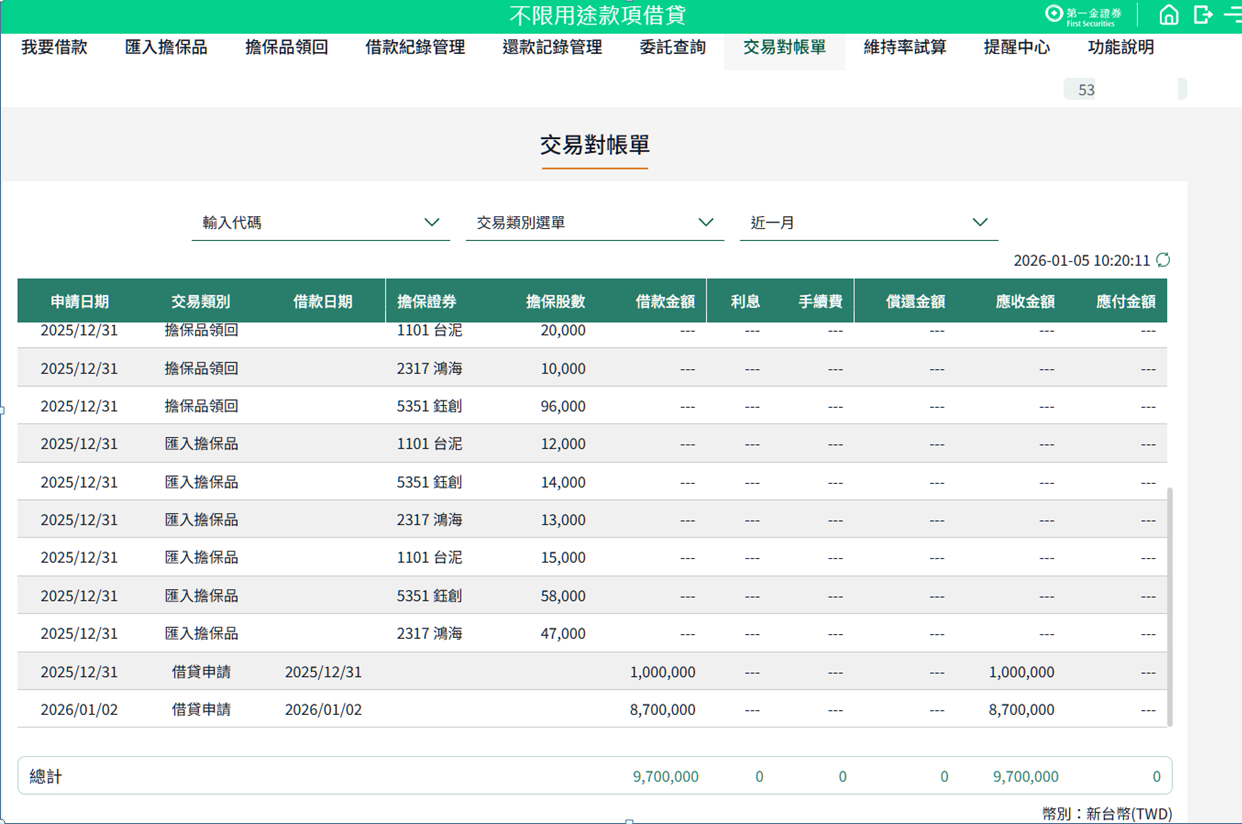This screenshot has width=1242, height=824.
Task: Click the logout icon in header
Action: (1203, 15)
